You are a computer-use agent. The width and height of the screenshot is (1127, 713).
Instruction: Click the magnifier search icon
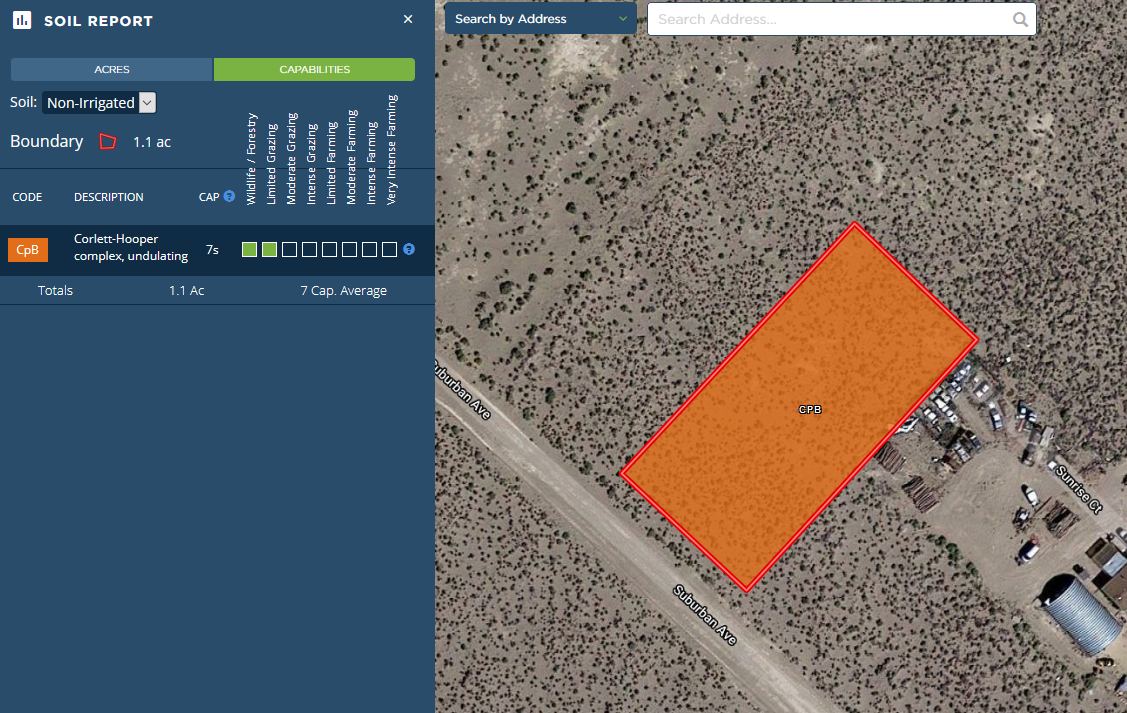(x=1020, y=19)
